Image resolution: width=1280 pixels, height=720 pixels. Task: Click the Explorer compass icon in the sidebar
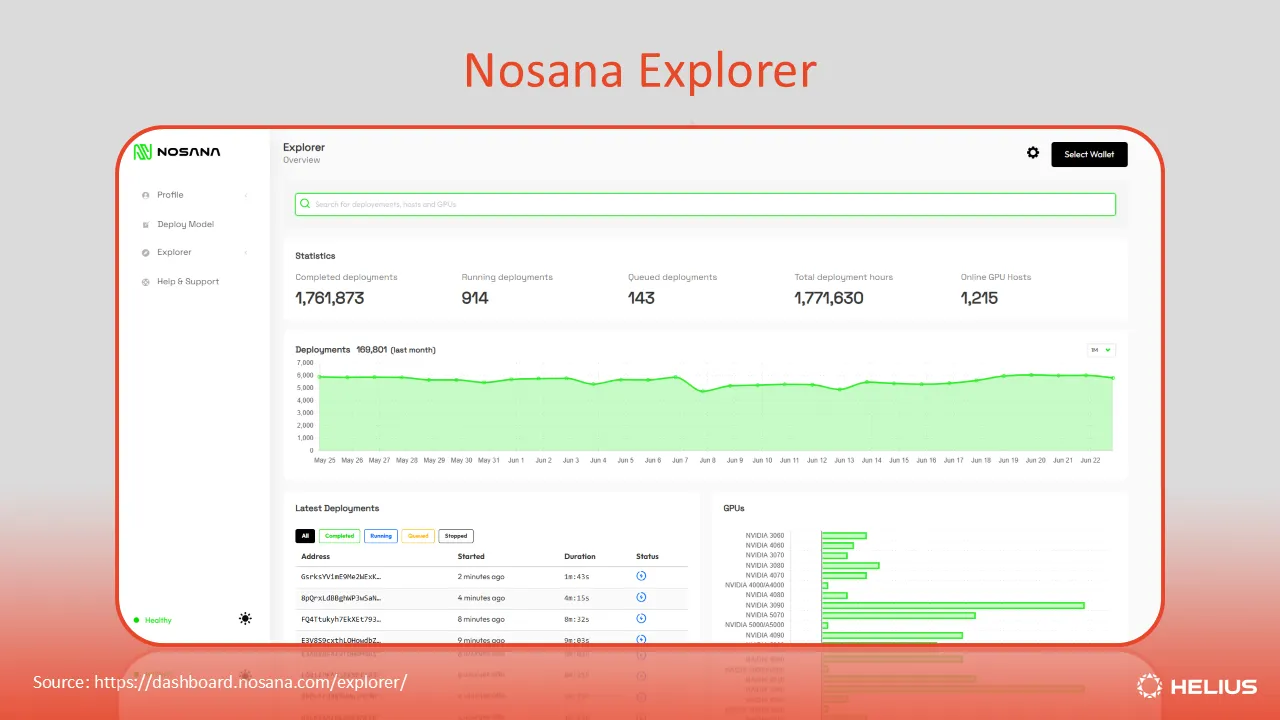click(146, 253)
